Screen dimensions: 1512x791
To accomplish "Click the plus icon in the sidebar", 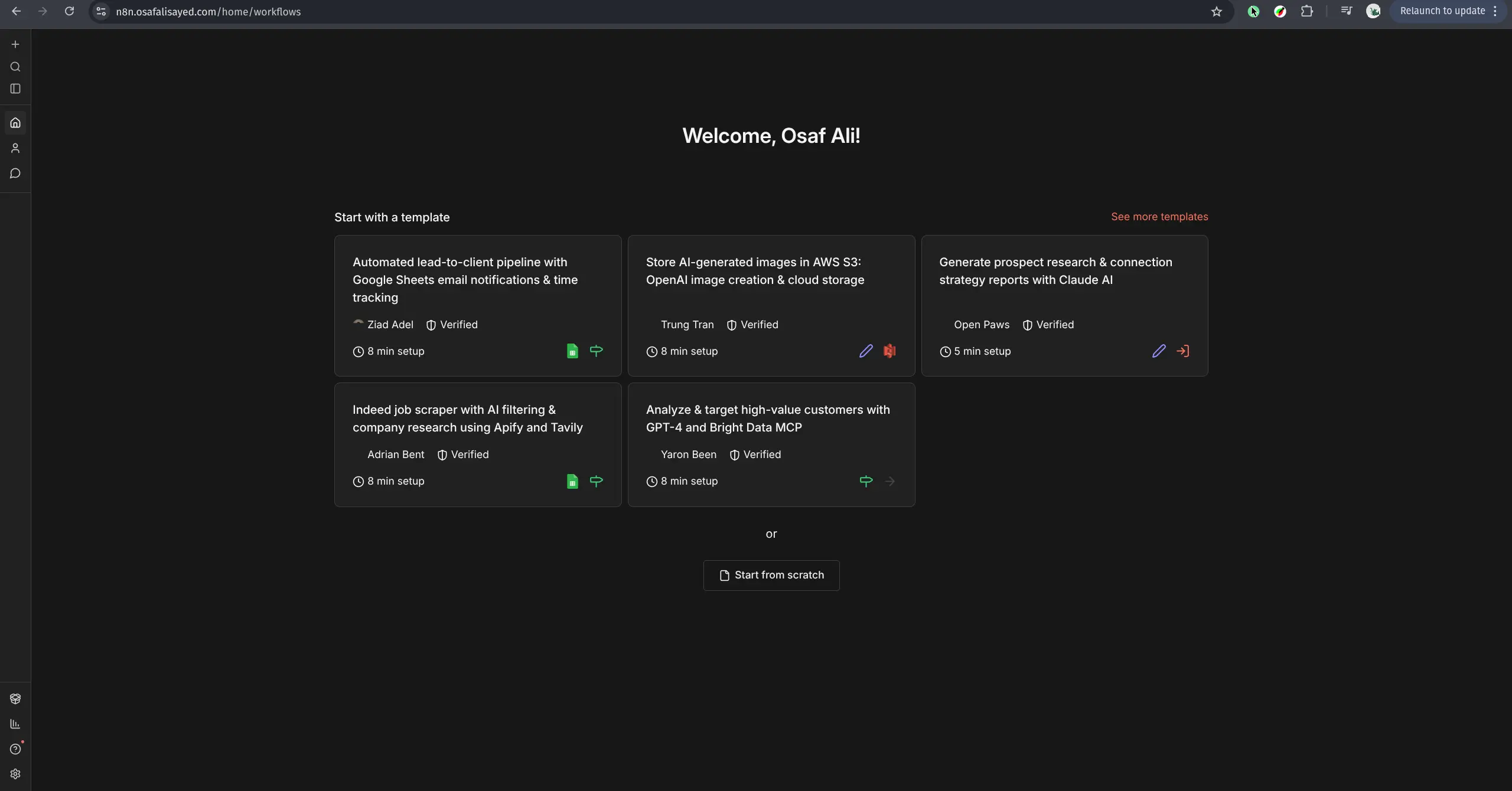I will coord(15,44).
